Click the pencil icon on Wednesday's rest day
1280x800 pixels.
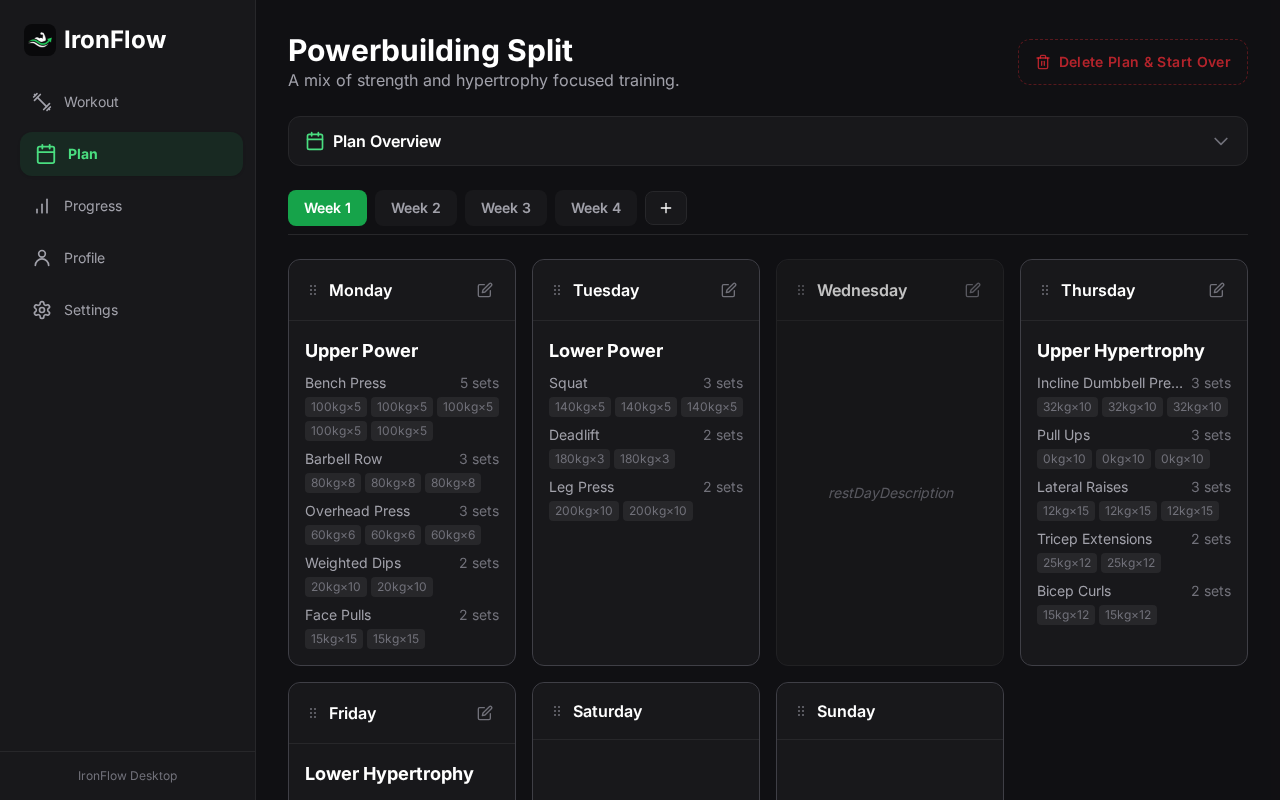coord(972,289)
